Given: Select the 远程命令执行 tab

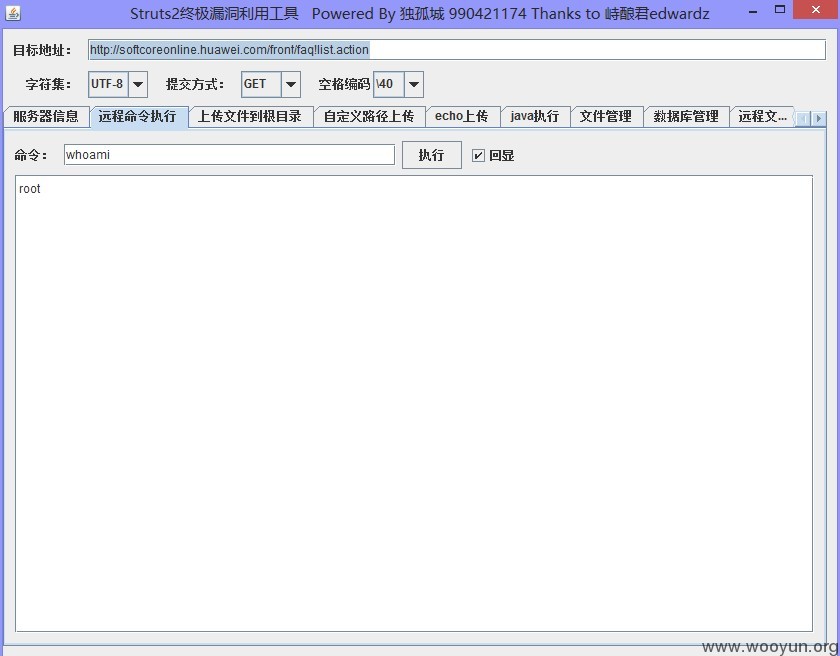Looking at the screenshot, I should point(138,116).
